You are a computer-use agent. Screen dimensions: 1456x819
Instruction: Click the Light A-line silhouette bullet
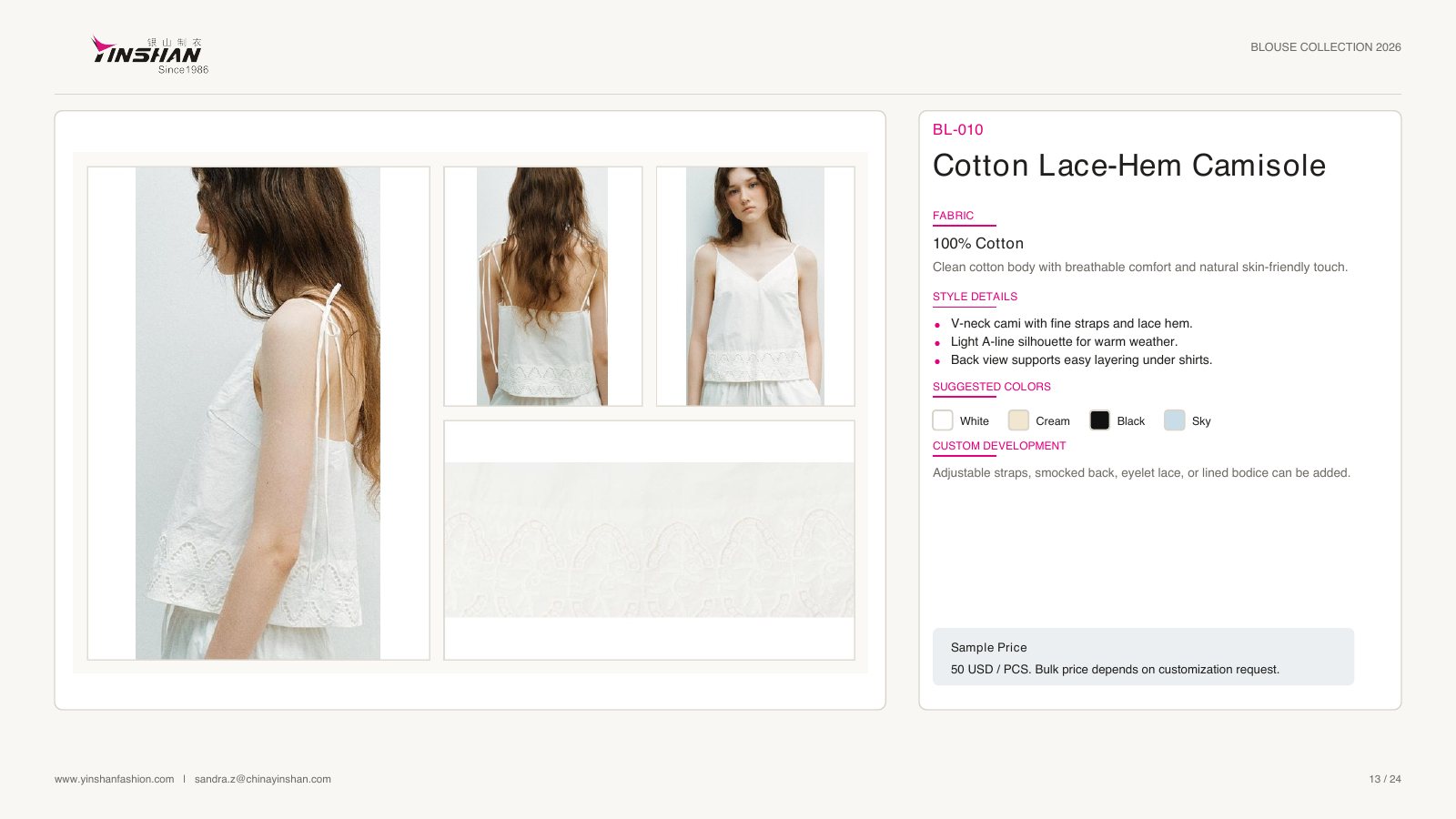coord(1064,341)
